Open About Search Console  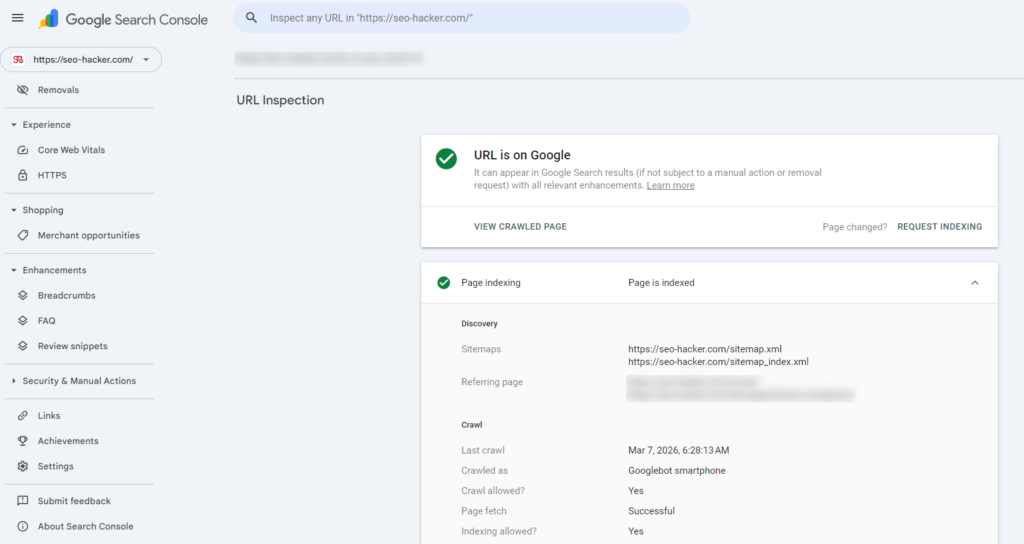click(85, 526)
